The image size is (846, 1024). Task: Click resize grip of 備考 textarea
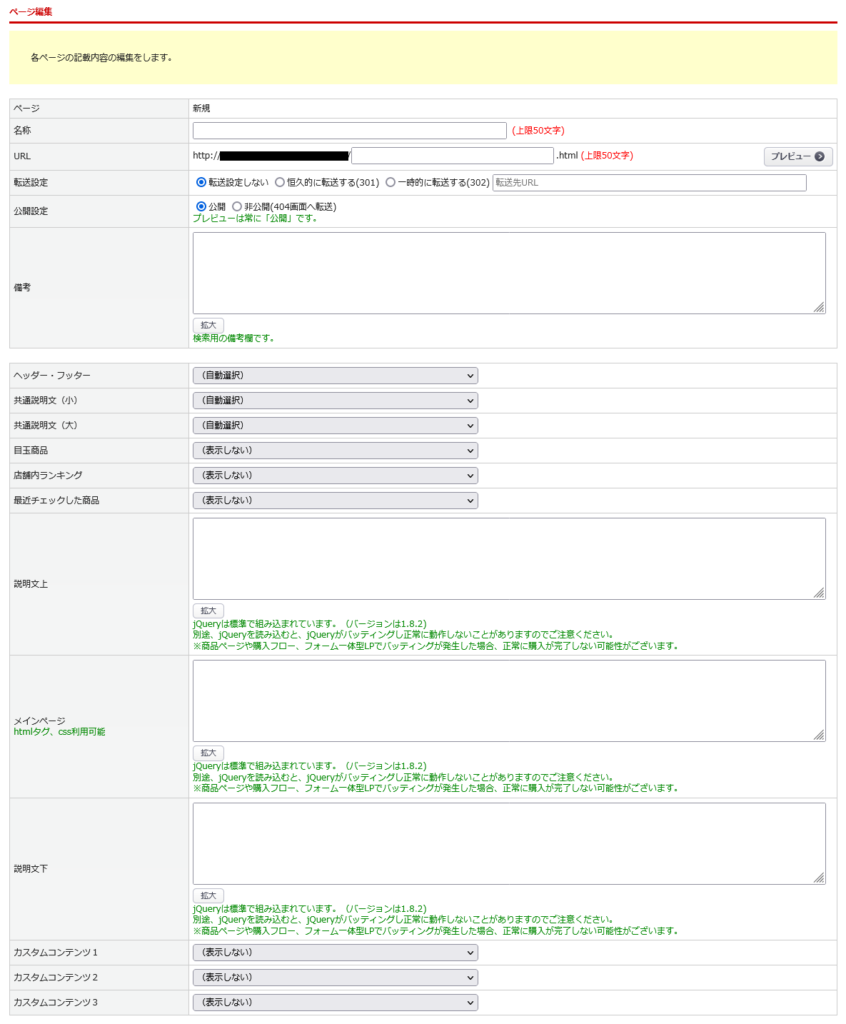(x=819, y=308)
